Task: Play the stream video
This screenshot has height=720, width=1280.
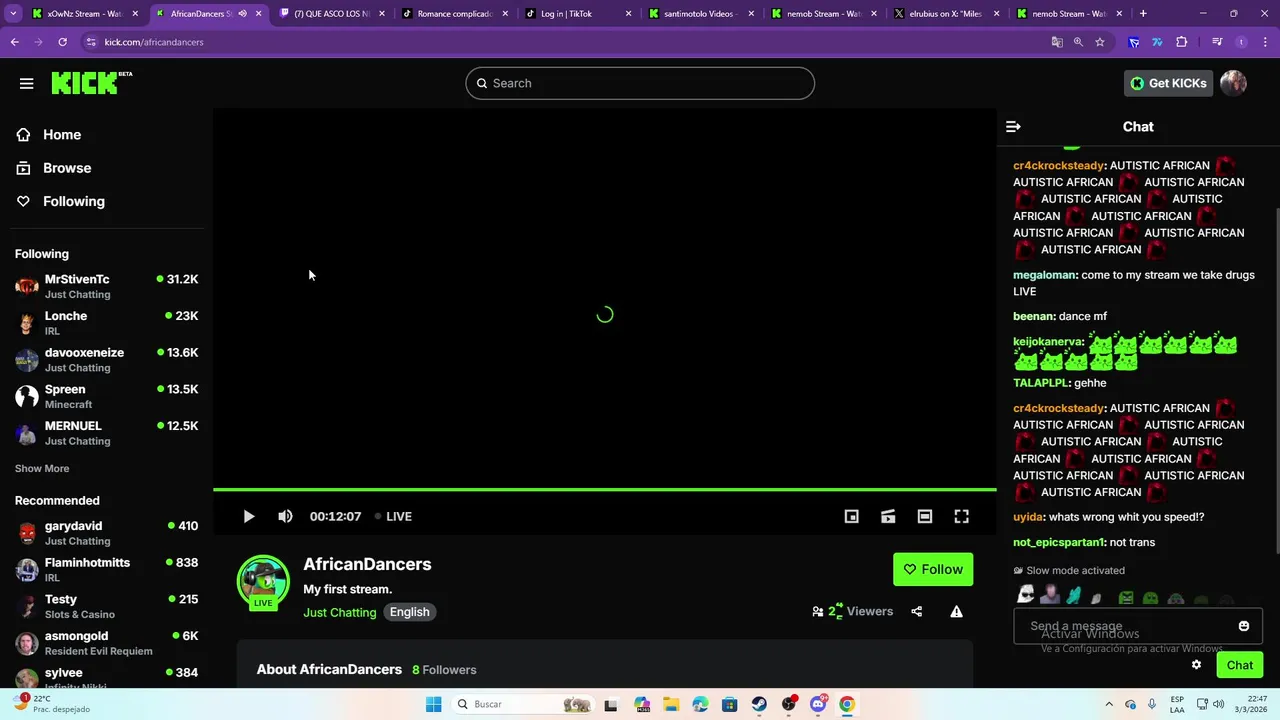Action: tap(248, 516)
